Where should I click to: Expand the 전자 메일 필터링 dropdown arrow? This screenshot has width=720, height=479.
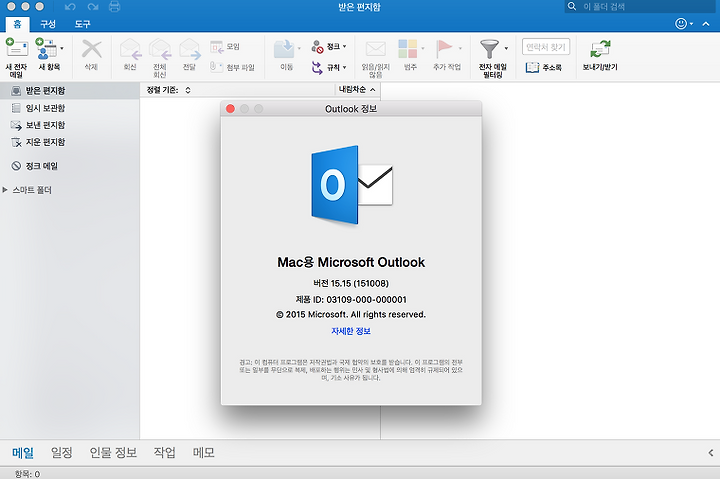point(506,48)
